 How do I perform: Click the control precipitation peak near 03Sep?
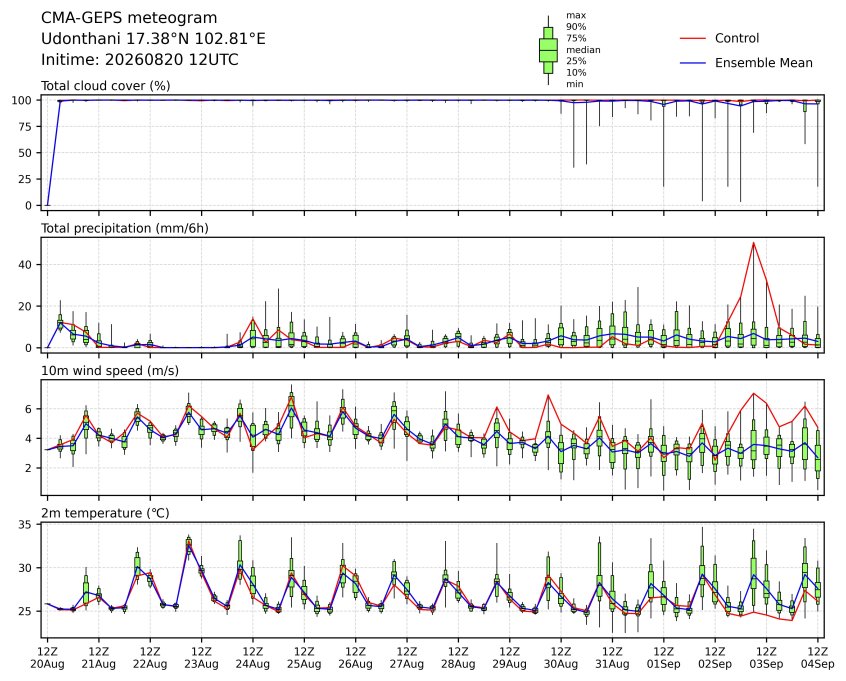753,243
